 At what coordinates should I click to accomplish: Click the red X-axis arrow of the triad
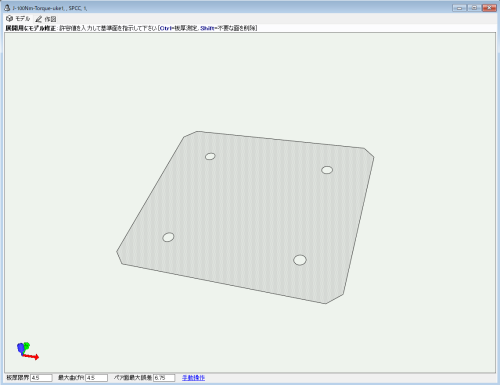[32, 357]
